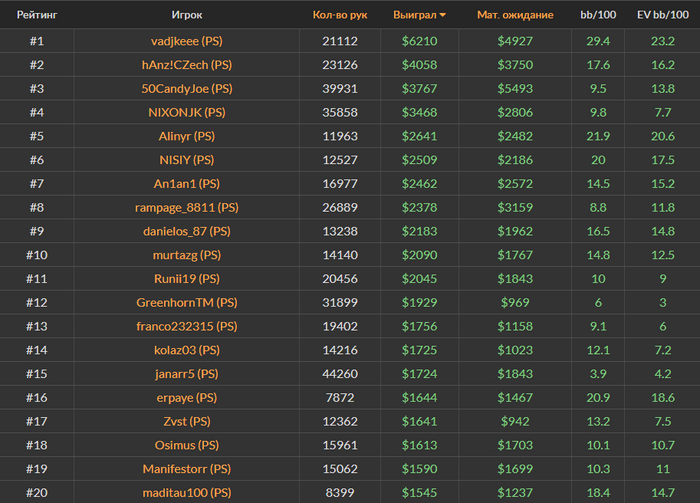Select player 50CandyJoe (PS)
The height and width of the screenshot is (503, 700).
coord(186,89)
